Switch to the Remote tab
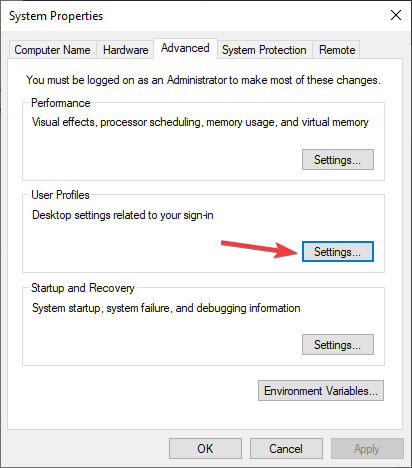The image size is (412, 468). click(337, 50)
